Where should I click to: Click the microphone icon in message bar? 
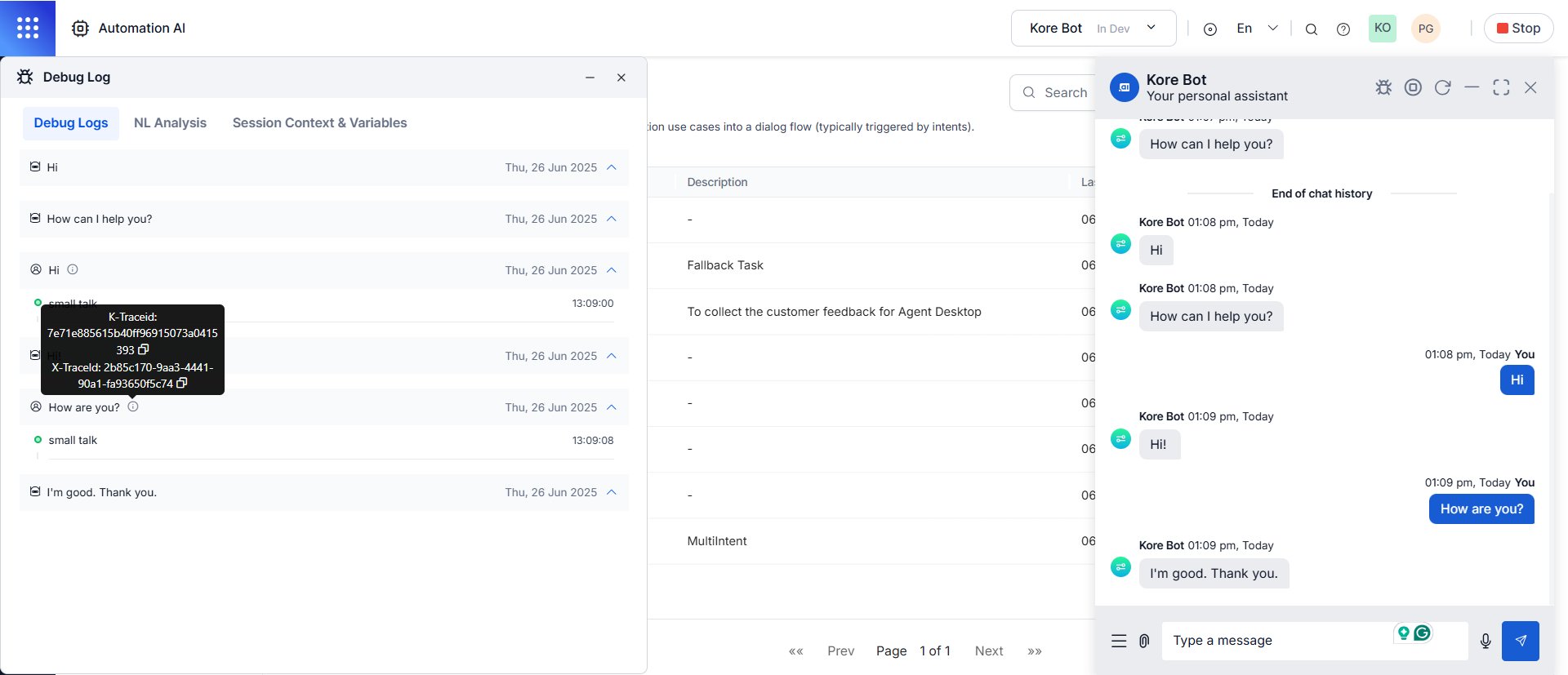click(x=1486, y=641)
